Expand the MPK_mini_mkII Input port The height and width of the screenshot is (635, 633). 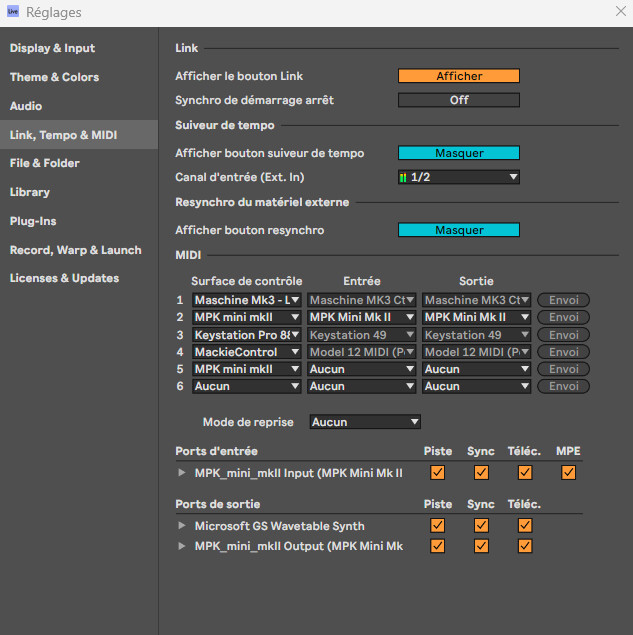[x=181, y=472]
